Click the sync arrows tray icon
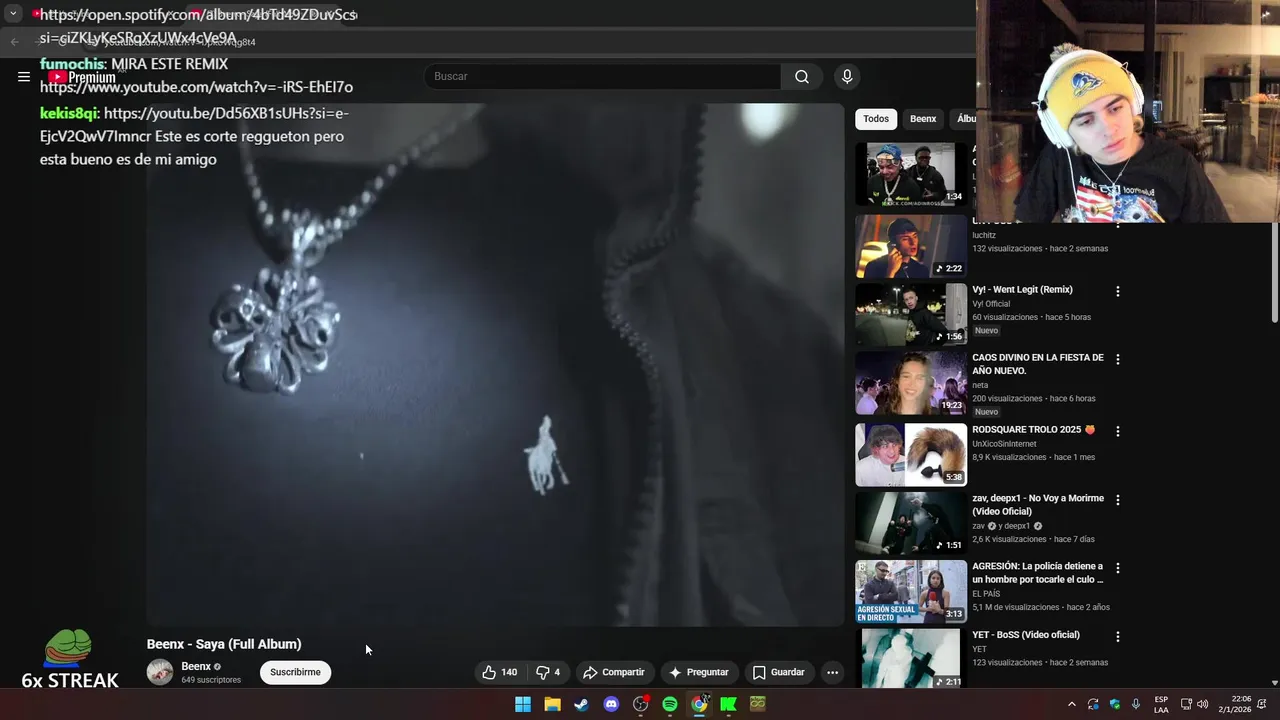 click(1094, 704)
